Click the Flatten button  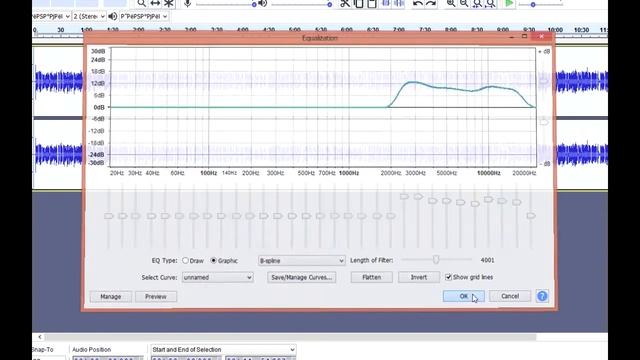click(371, 278)
